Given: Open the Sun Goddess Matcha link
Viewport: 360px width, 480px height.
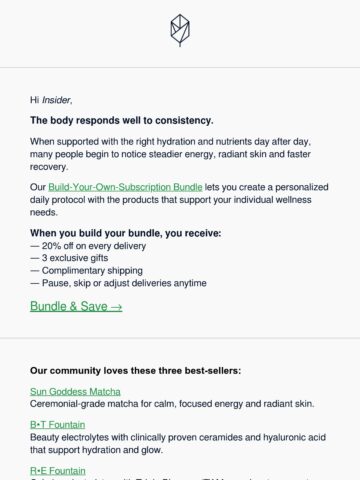Looking at the screenshot, I should coord(75,391).
